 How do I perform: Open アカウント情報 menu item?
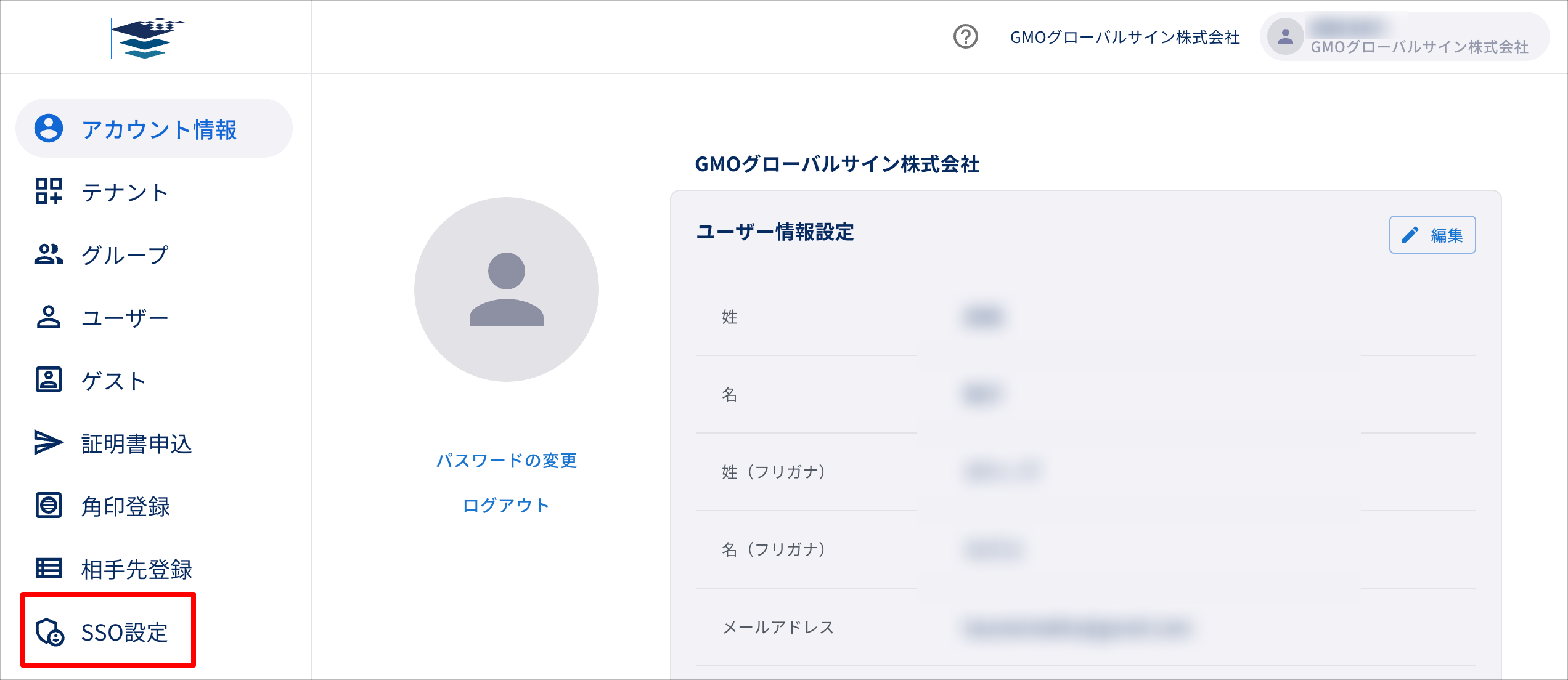point(154,128)
